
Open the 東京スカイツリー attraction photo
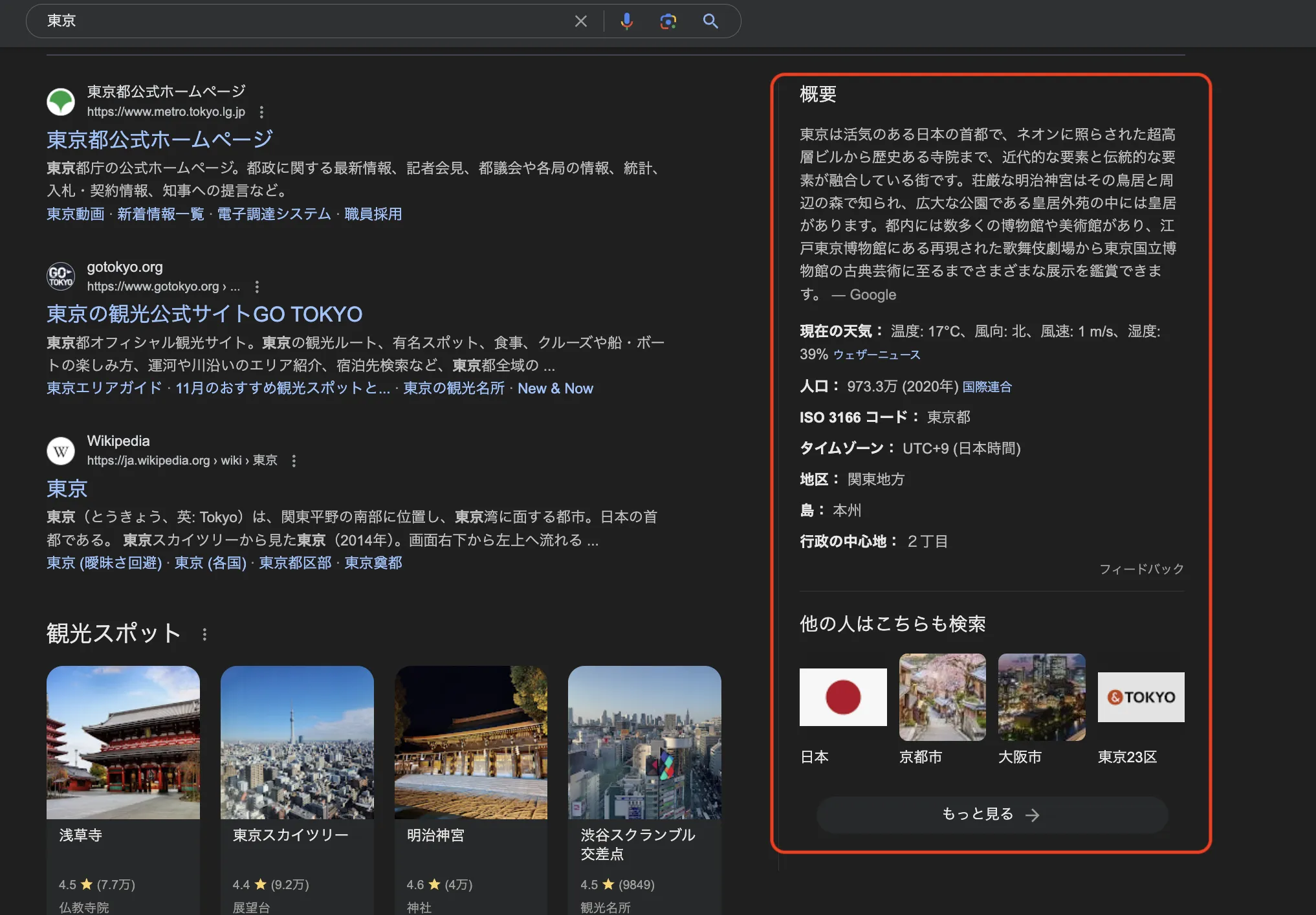tap(297, 742)
